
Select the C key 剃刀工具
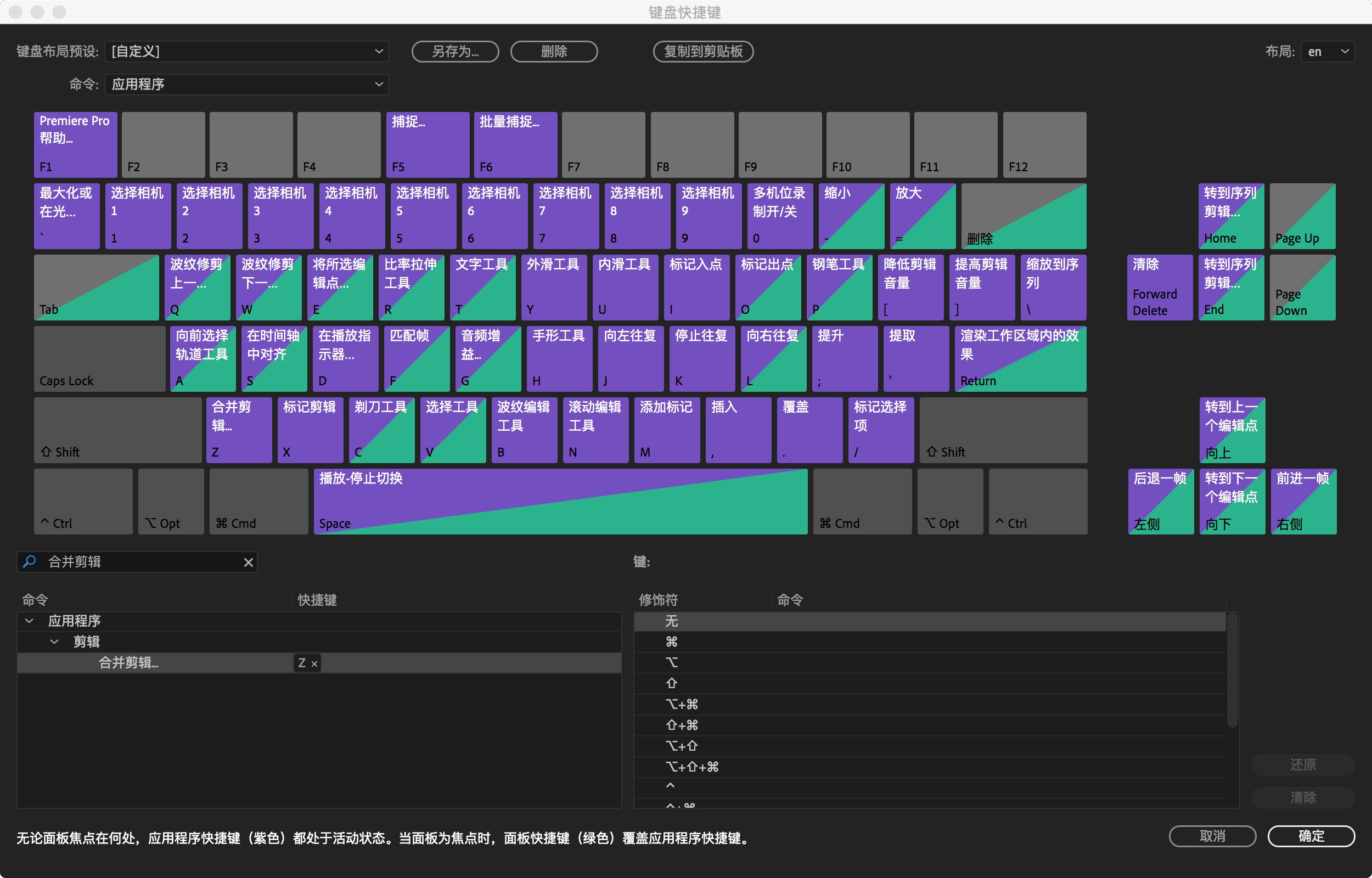pos(381,430)
